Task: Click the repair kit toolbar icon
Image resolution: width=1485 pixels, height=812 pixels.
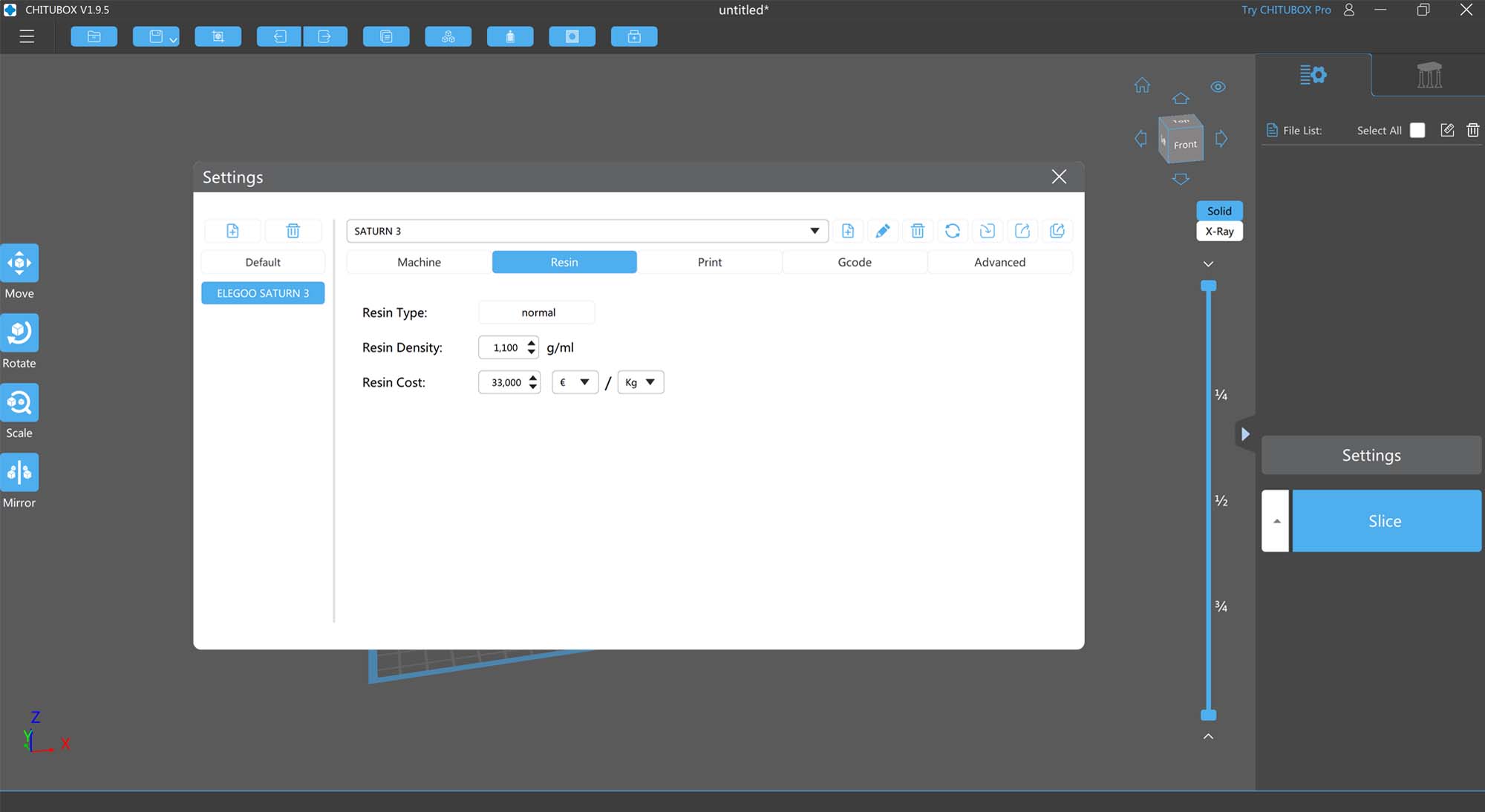Action: pos(634,36)
